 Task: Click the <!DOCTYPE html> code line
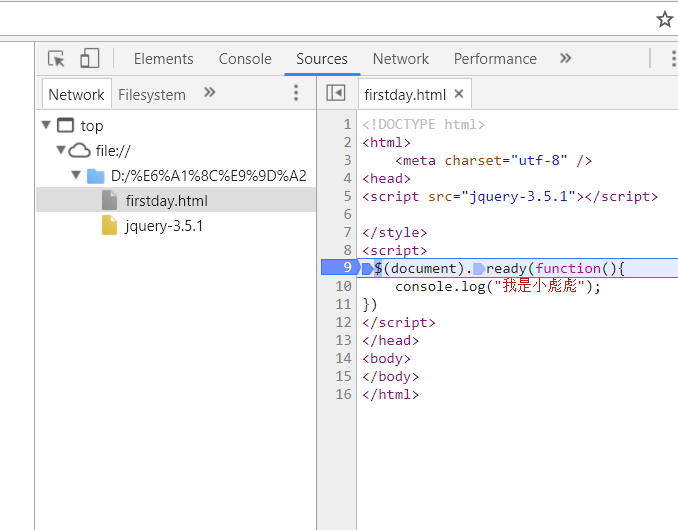(424, 125)
